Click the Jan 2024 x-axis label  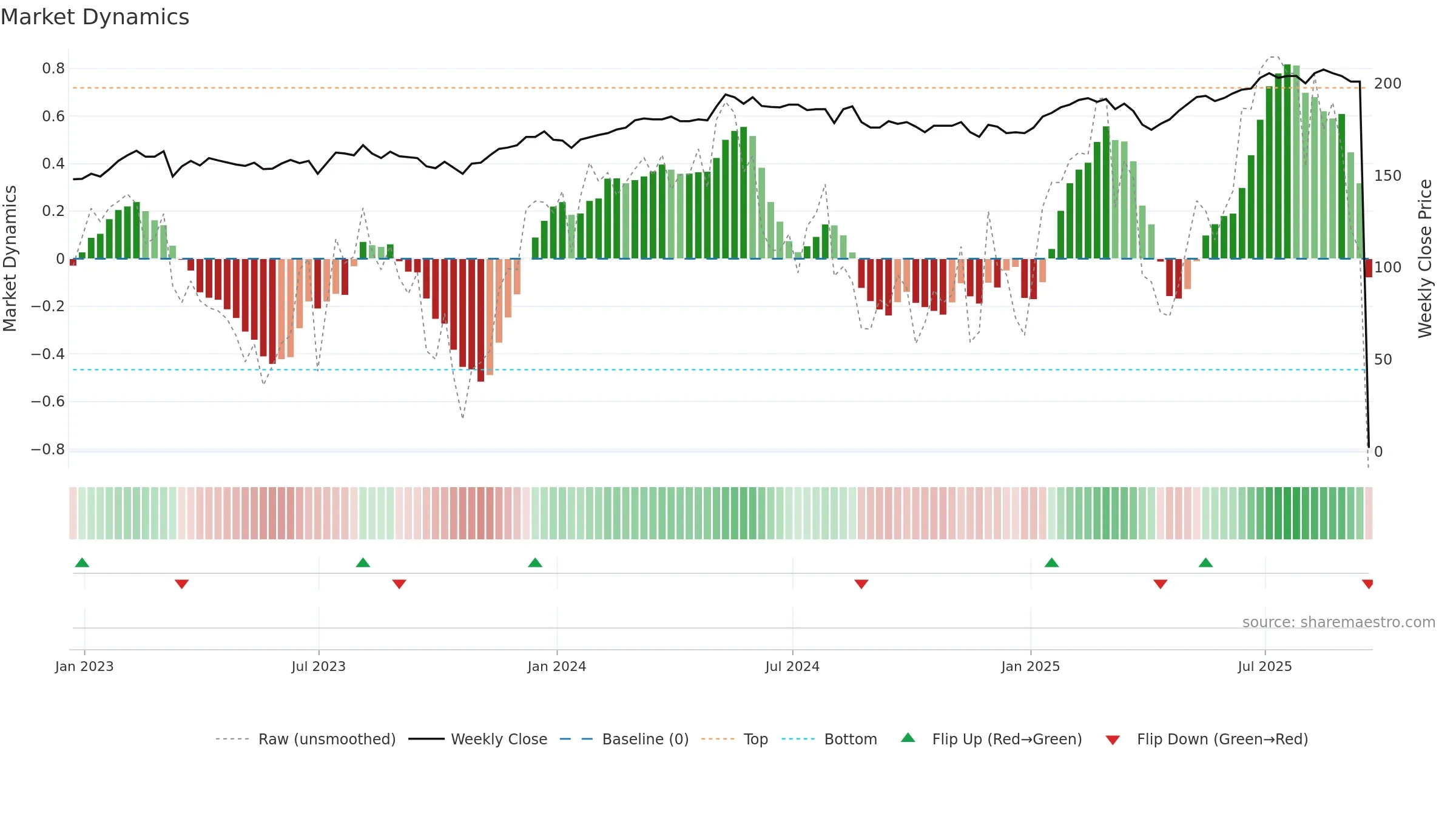point(557,666)
